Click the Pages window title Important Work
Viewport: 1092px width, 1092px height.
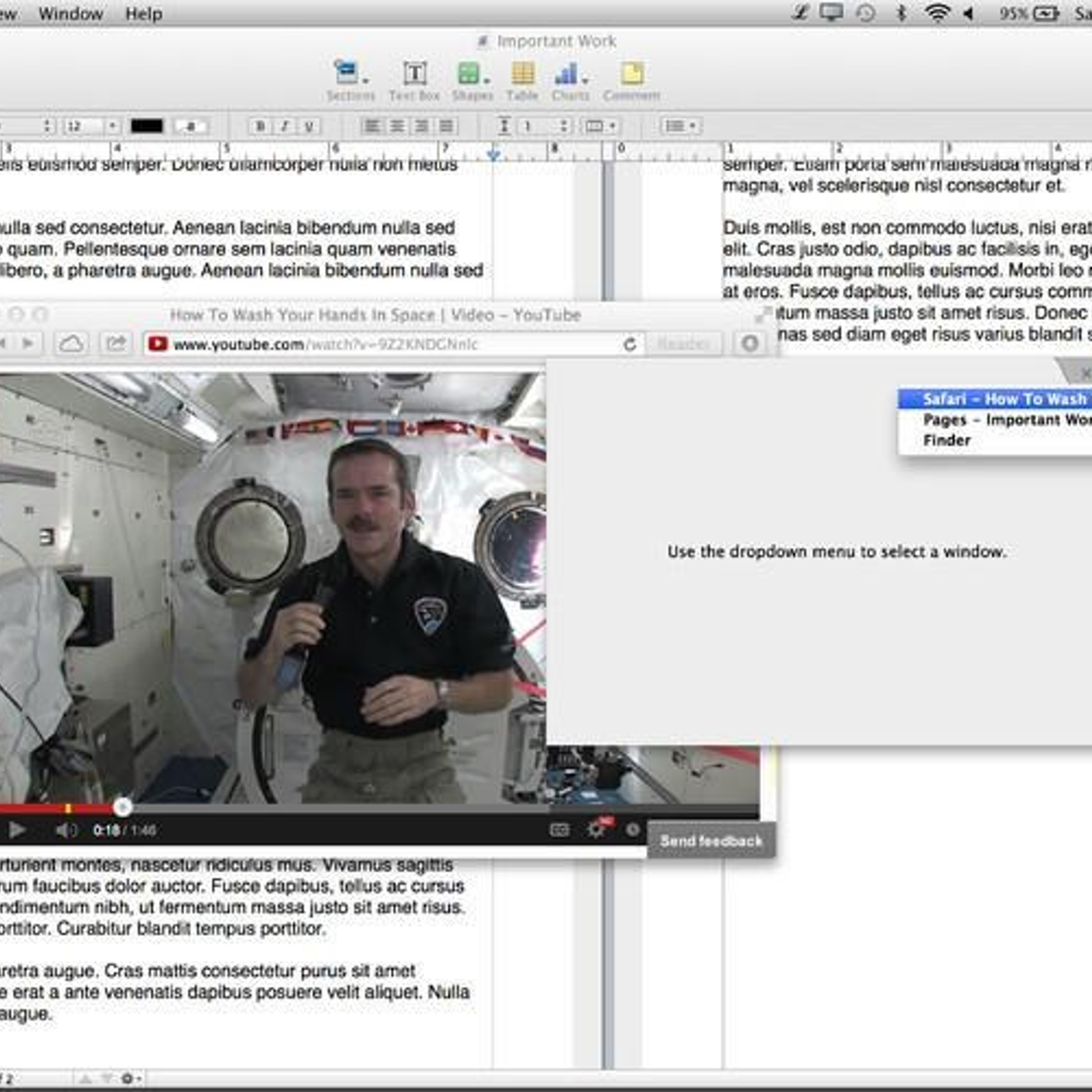pyautogui.click(x=556, y=42)
